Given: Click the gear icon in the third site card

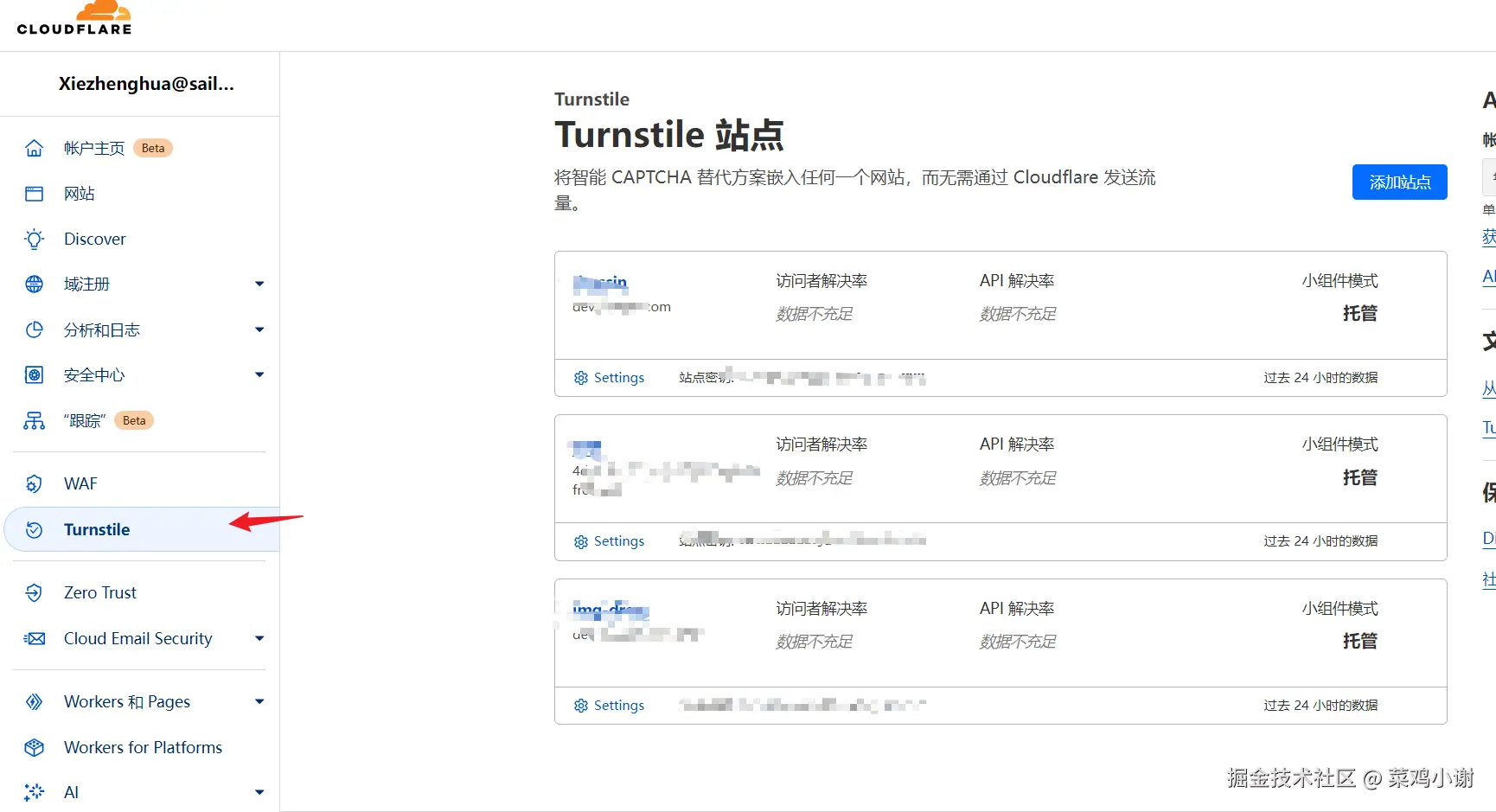Looking at the screenshot, I should pos(581,706).
